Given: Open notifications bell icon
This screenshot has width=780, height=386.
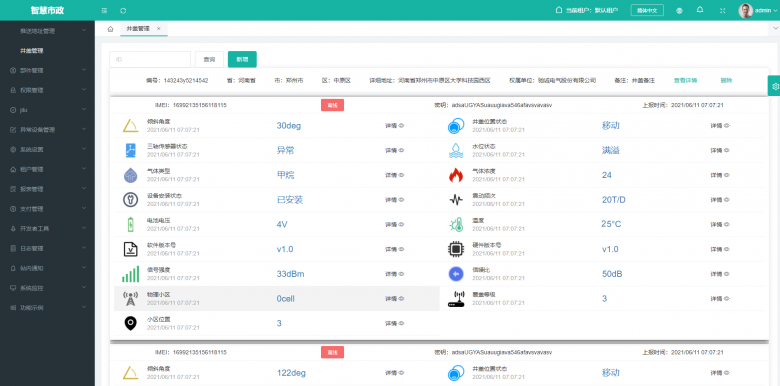Looking at the screenshot, I should coord(700,10).
